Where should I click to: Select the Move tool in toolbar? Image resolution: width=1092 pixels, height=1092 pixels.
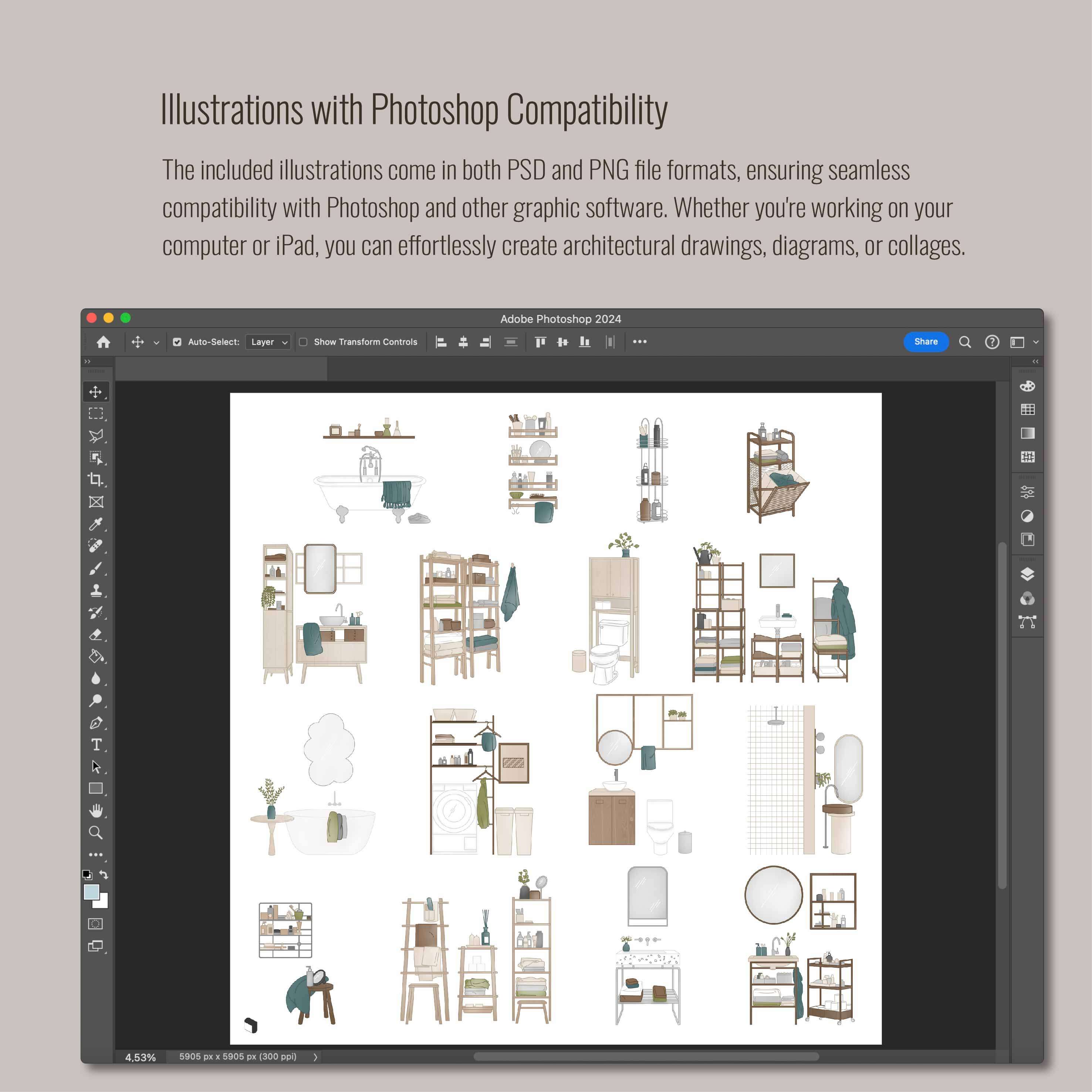95,392
